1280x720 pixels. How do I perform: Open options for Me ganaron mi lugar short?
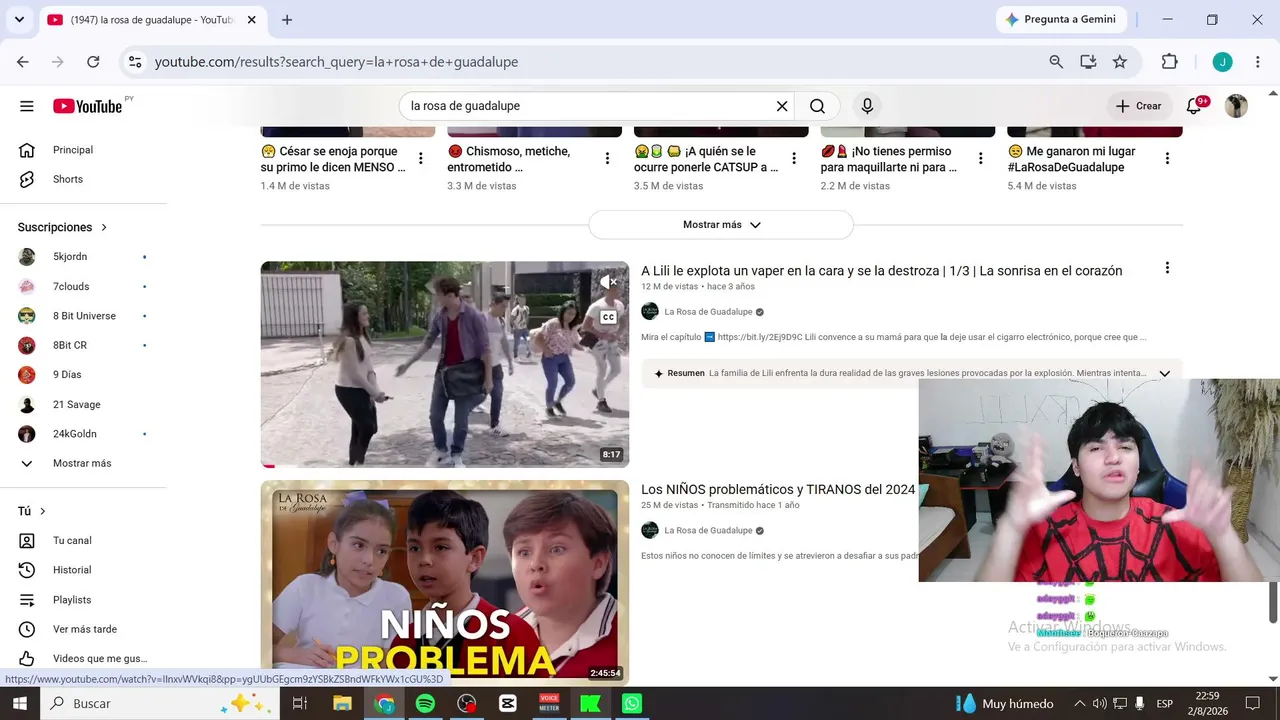tap(1167, 158)
